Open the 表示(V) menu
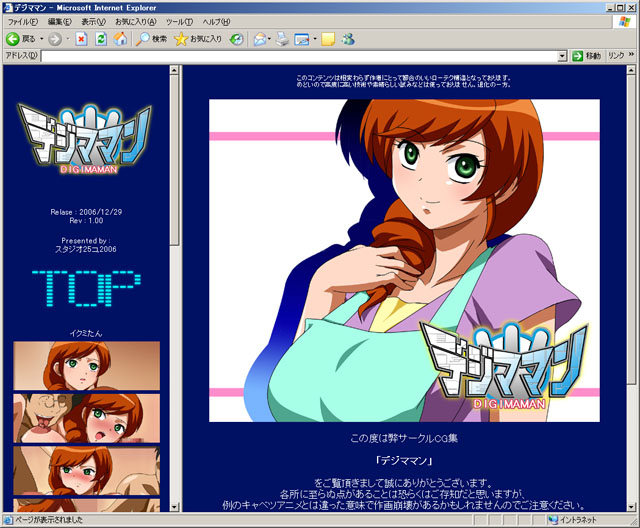 93,22
